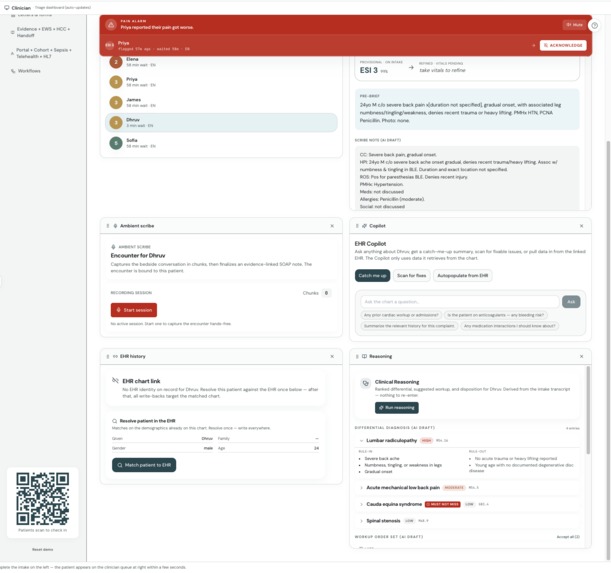611x573 pixels.
Task: Select Dhruv in the patient queue
Action: (x=221, y=122)
